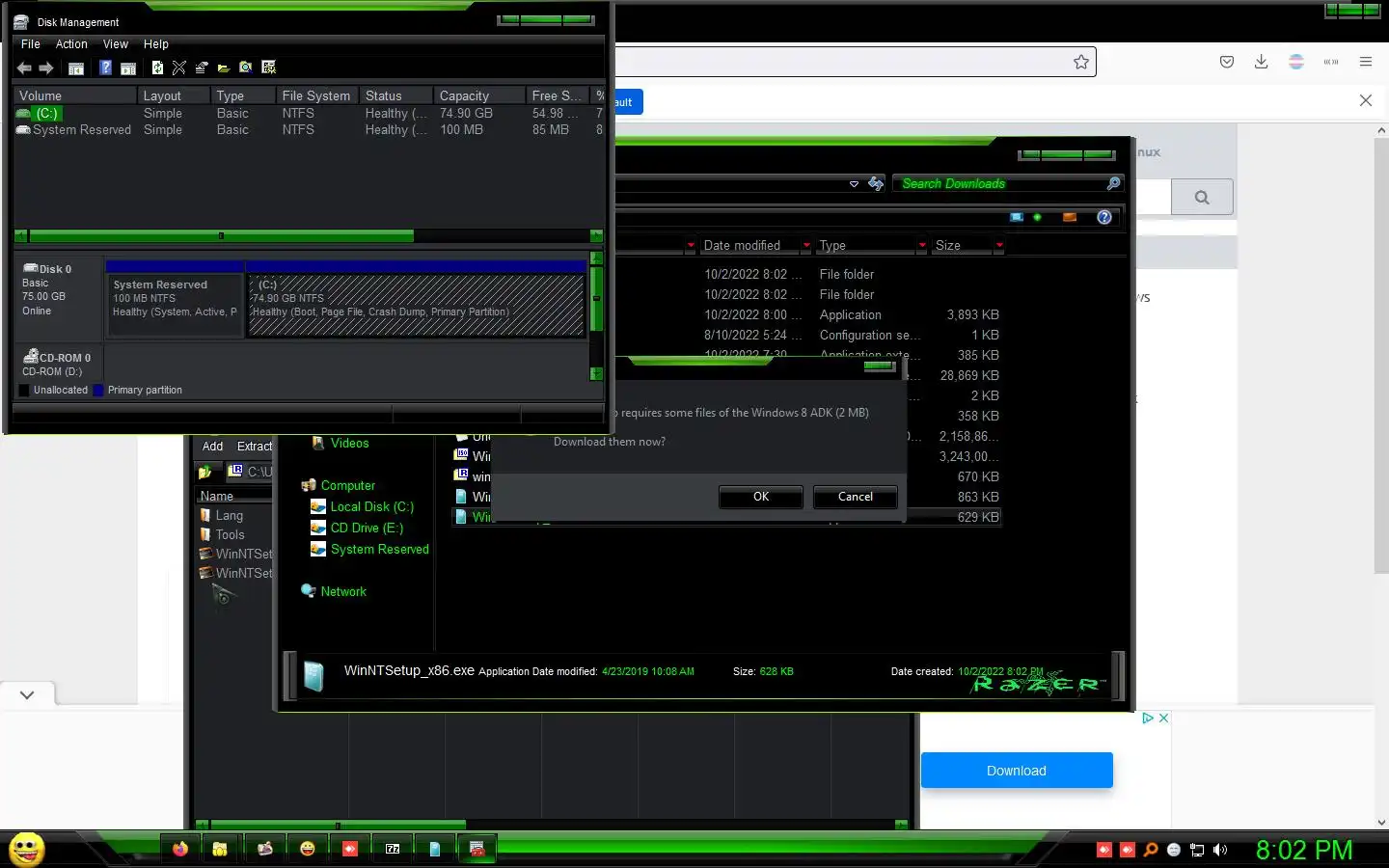This screenshot has height=868, width=1389.
Task: Click the (C:) 74.90 GB partition block
Action: click(x=416, y=299)
